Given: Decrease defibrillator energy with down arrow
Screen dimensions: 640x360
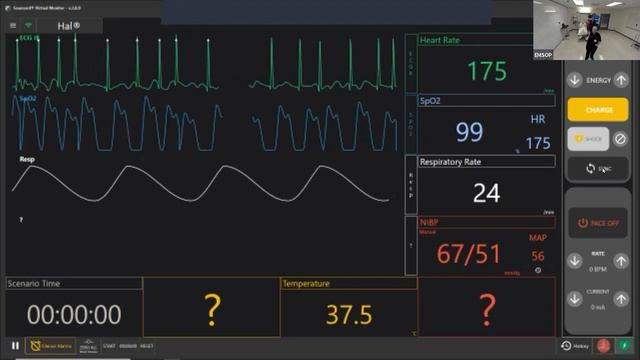Looking at the screenshot, I should click(575, 80).
